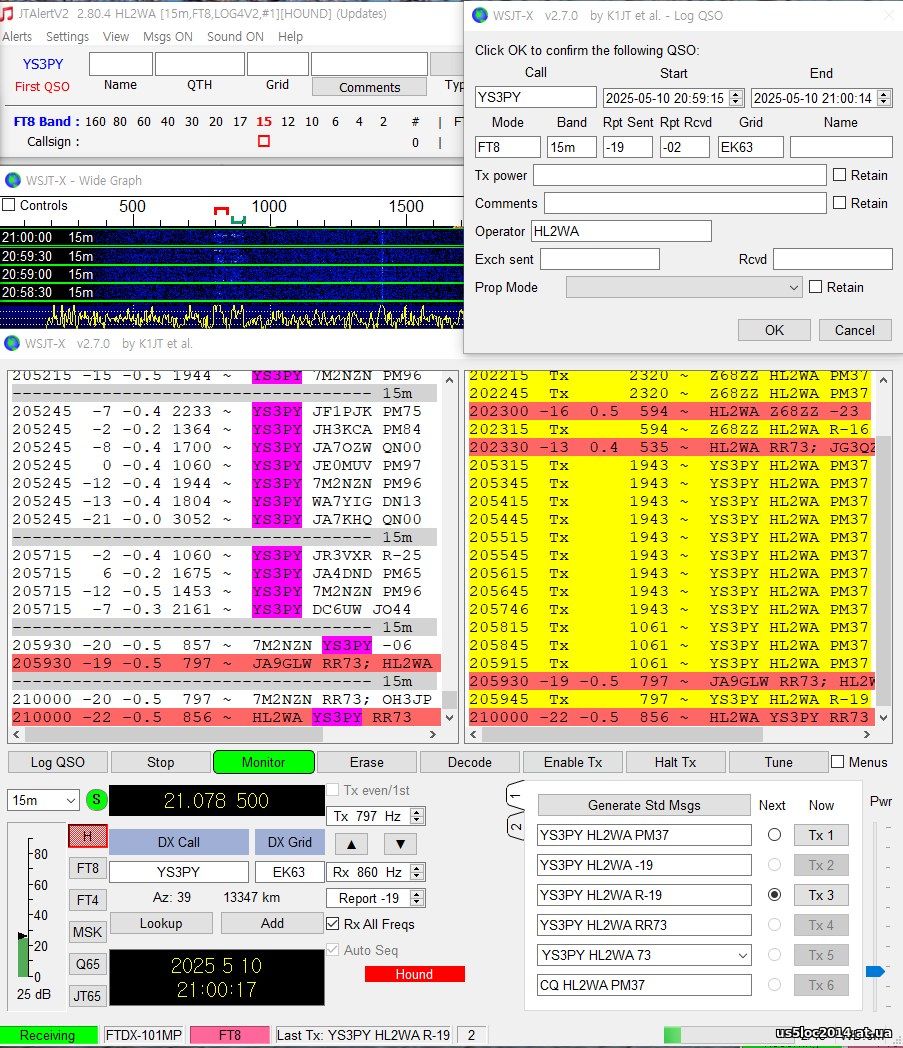903x1048 pixels.
Task: Click the Tune button
Action: [779, 762]
